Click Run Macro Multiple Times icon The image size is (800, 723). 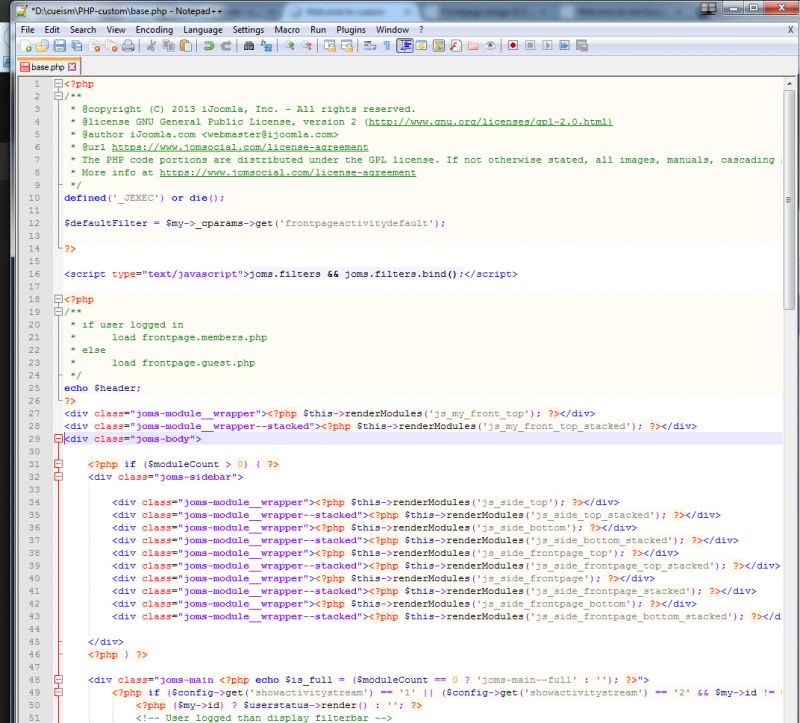coord(564,46)
